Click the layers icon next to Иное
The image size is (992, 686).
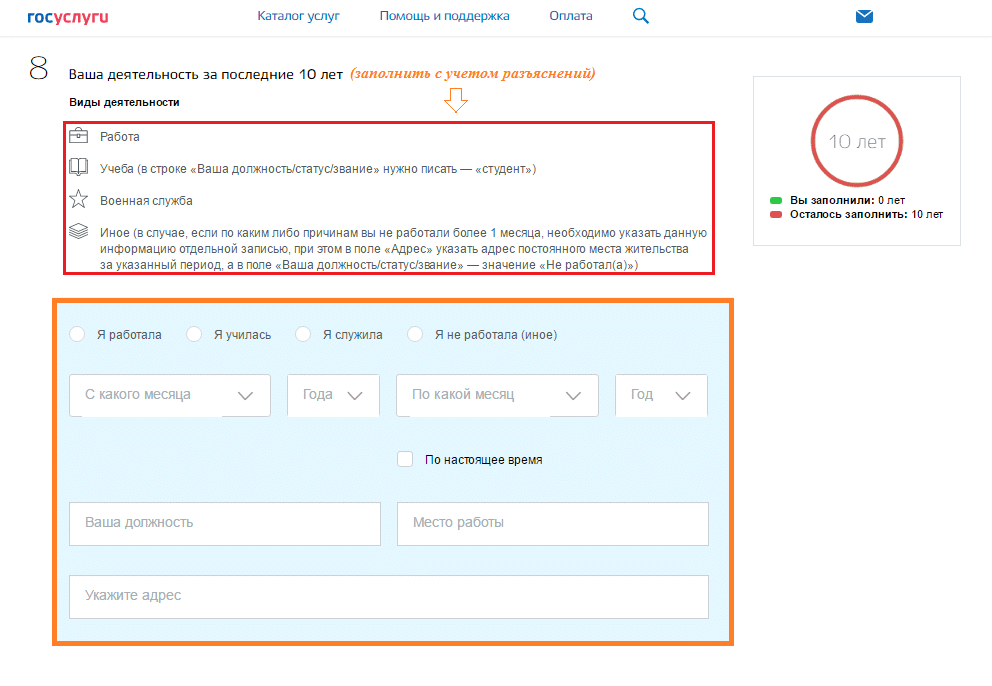[78, 232]
